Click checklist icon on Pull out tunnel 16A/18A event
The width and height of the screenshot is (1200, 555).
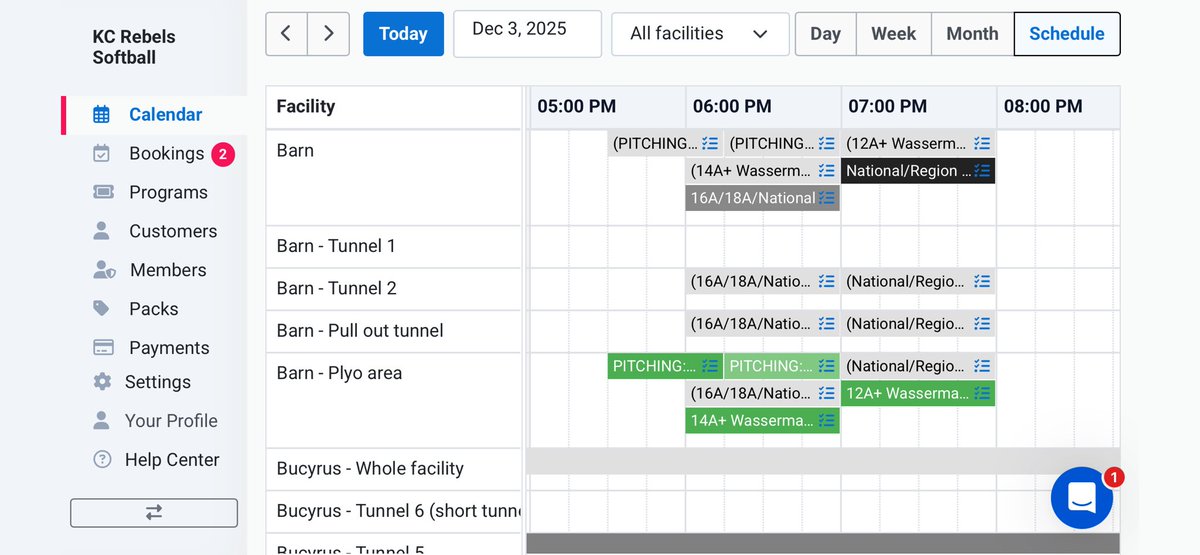[x=826, y=324]
